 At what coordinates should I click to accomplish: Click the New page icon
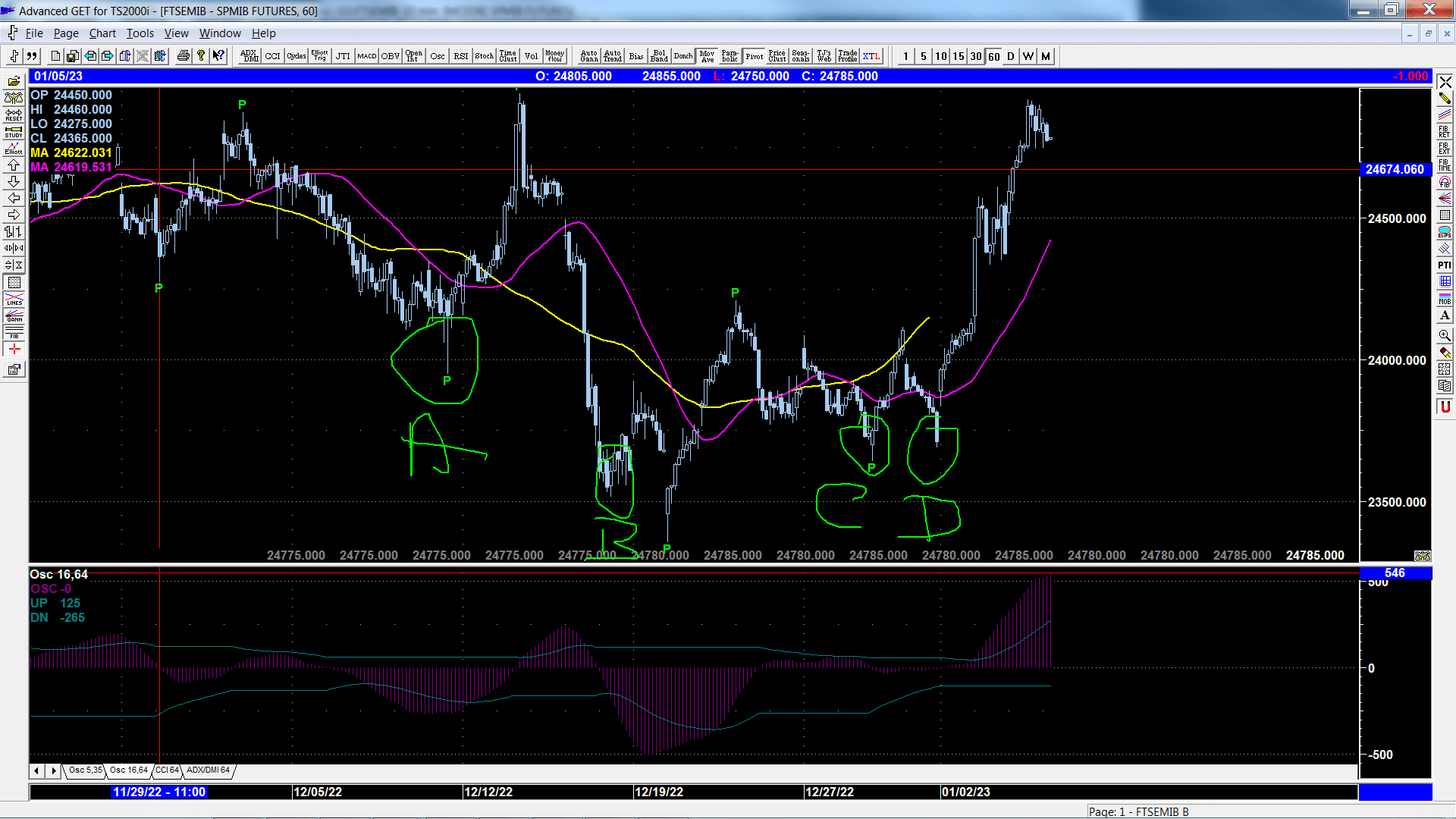coord(55,56)
